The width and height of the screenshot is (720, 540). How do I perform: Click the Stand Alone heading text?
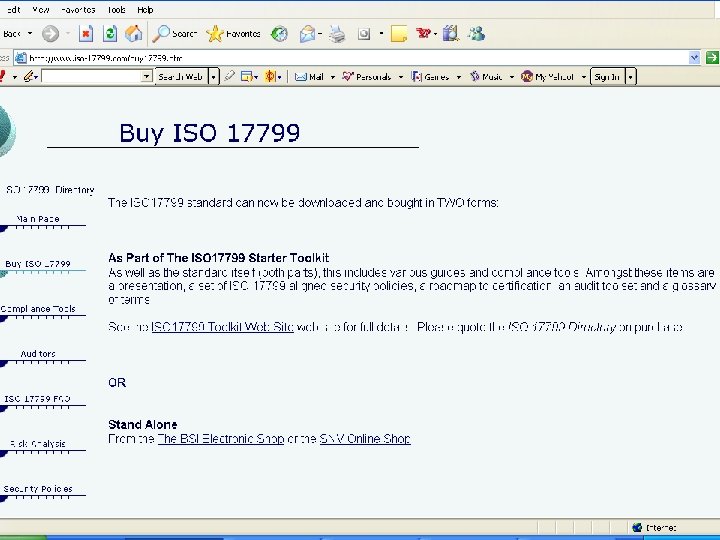point(143,425)
